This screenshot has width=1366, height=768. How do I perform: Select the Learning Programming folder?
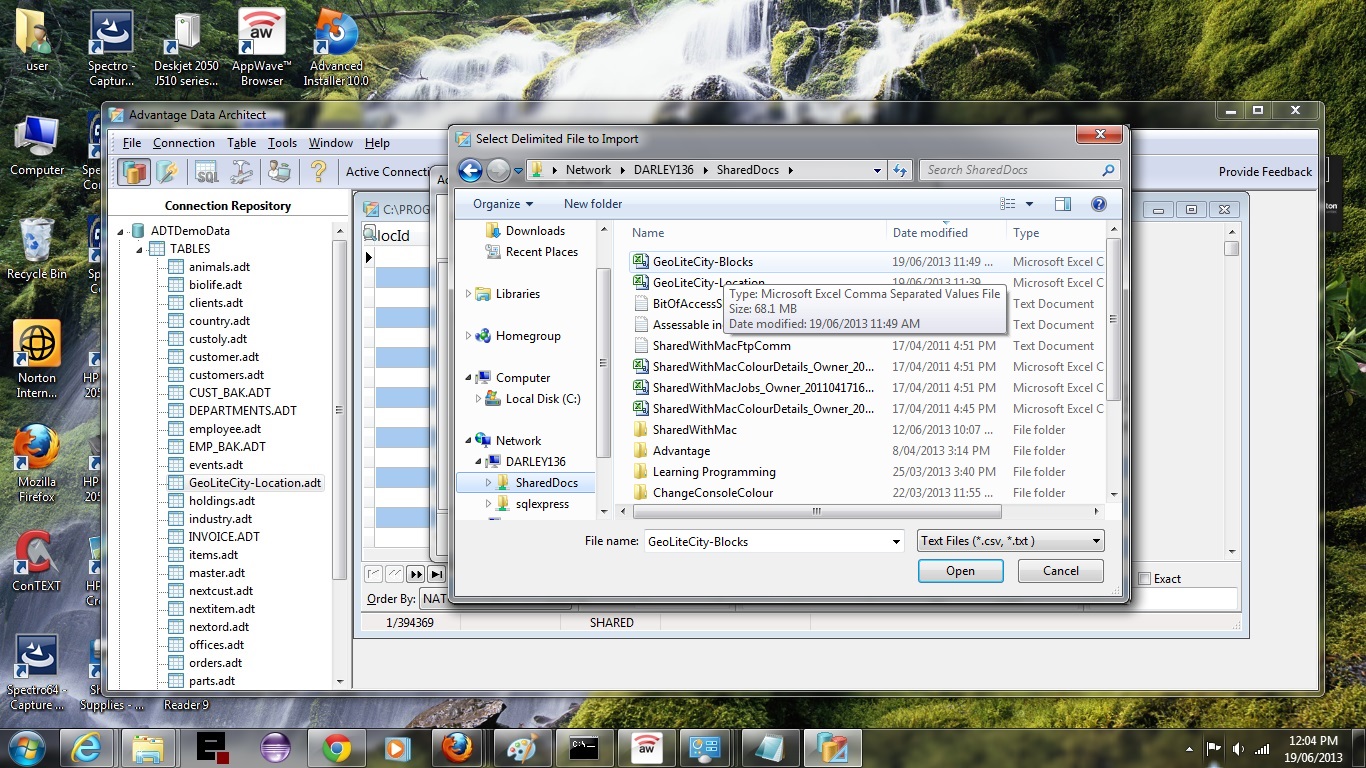coord(713,472)
